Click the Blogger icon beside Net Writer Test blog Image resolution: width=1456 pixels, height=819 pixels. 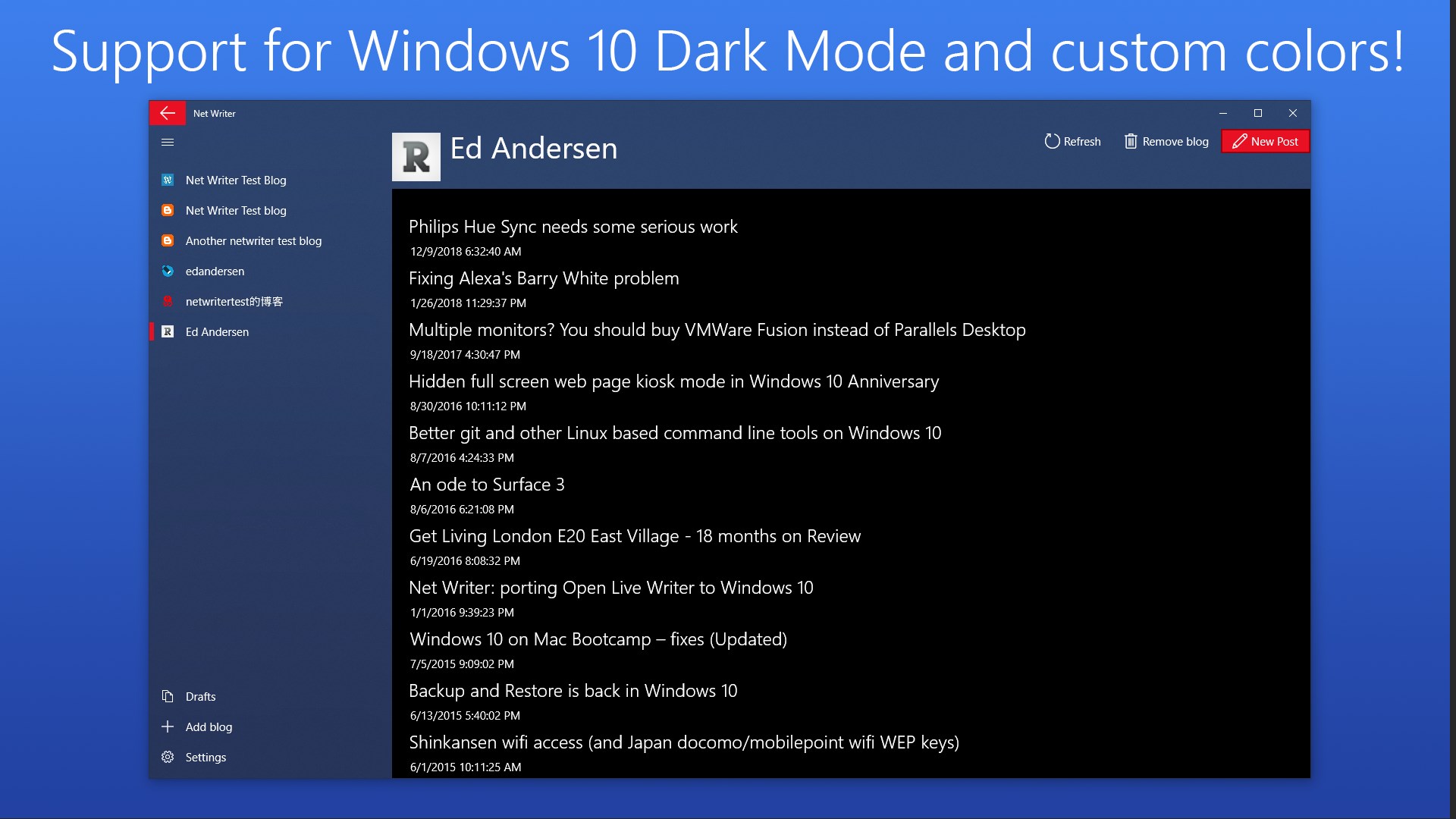point(168,210)
